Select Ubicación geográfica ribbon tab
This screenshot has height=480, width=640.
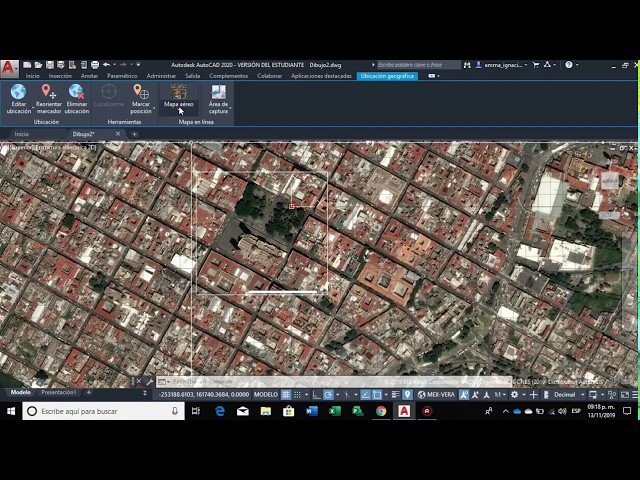tap(387, 76)
